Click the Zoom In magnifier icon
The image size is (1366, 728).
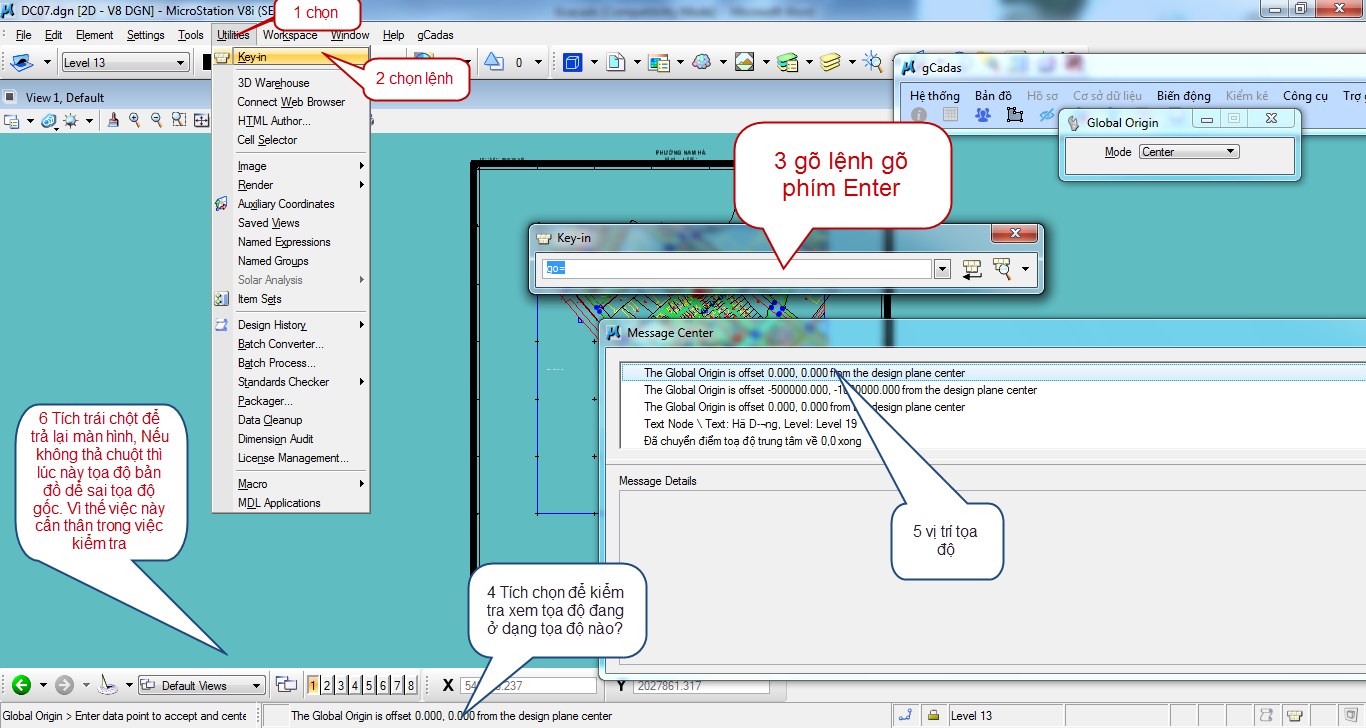134,120
